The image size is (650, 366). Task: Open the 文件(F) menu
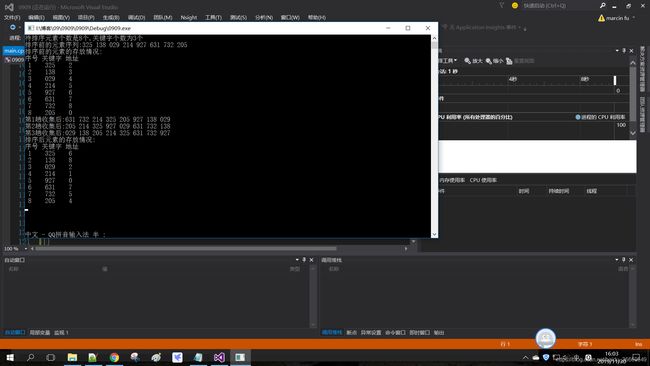[12, 17]
